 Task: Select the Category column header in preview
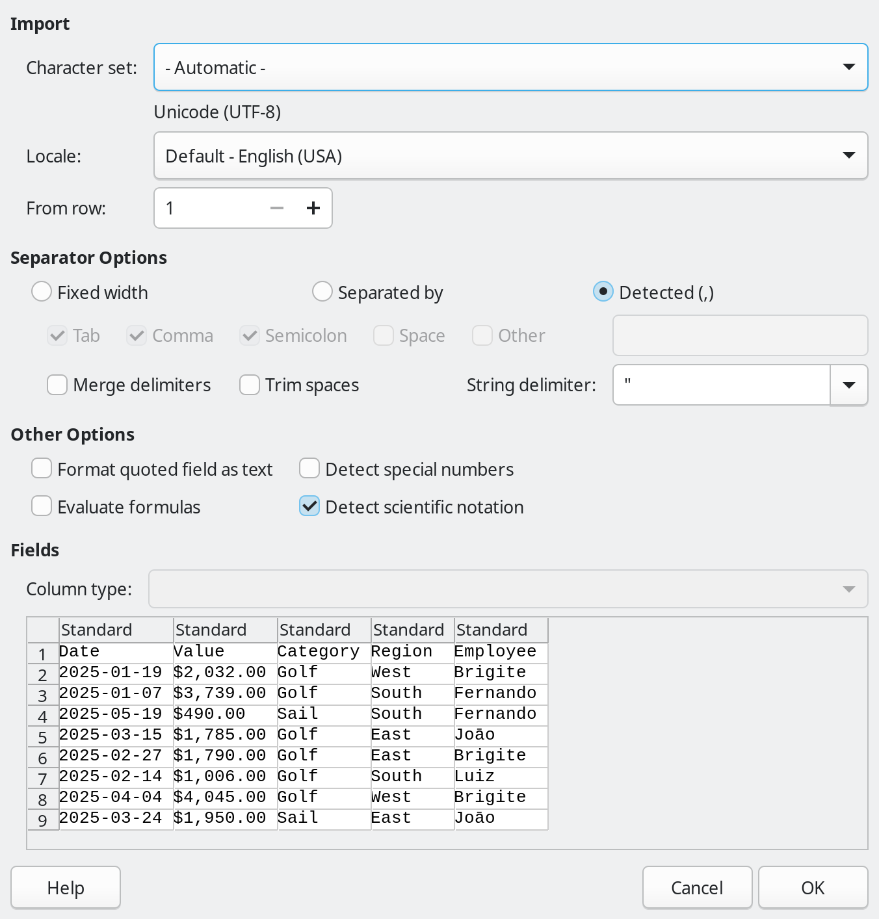point(322,630)
